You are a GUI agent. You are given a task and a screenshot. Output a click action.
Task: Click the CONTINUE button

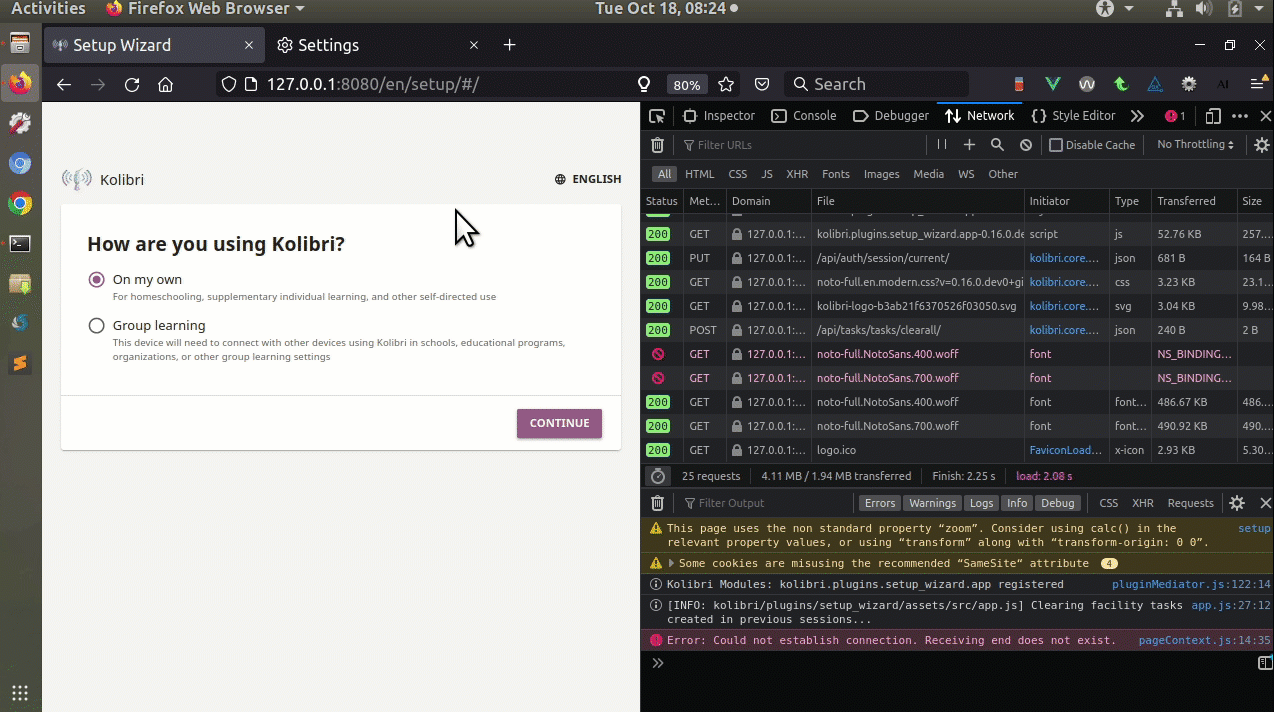pyautogui.click(x=559, y=423)
